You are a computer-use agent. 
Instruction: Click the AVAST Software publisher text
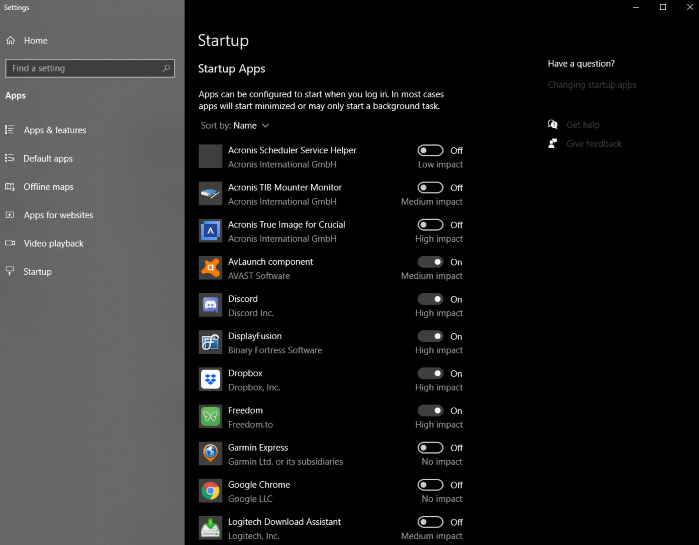(259, 276)
